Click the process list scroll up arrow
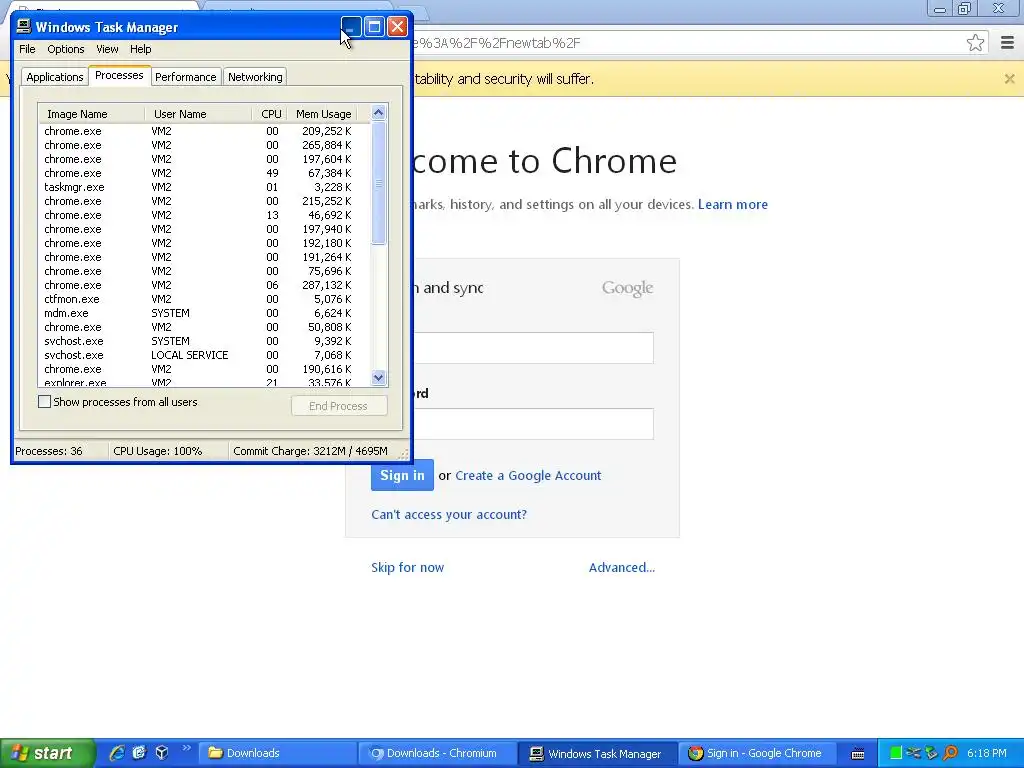 click(378, 113)
